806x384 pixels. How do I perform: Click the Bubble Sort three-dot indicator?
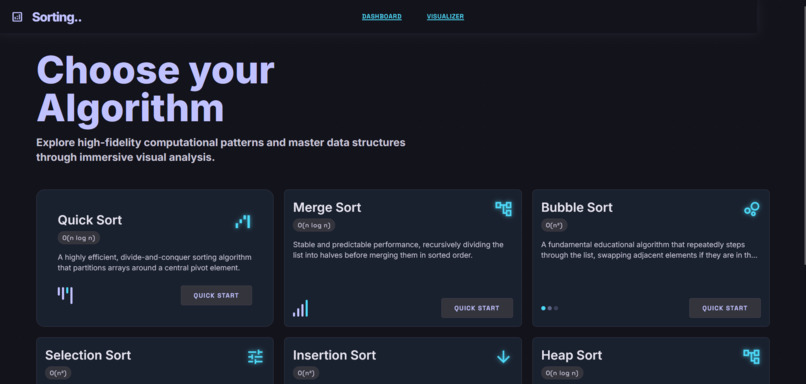(x=549, y=308)
